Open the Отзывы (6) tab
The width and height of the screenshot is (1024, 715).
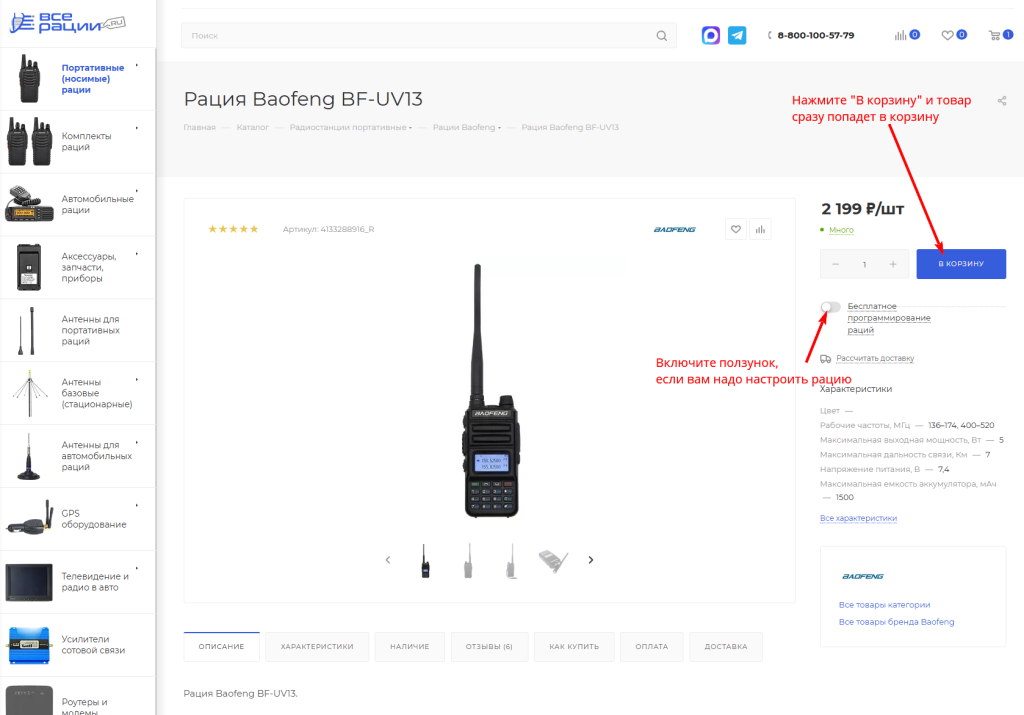tap(489, 647)
